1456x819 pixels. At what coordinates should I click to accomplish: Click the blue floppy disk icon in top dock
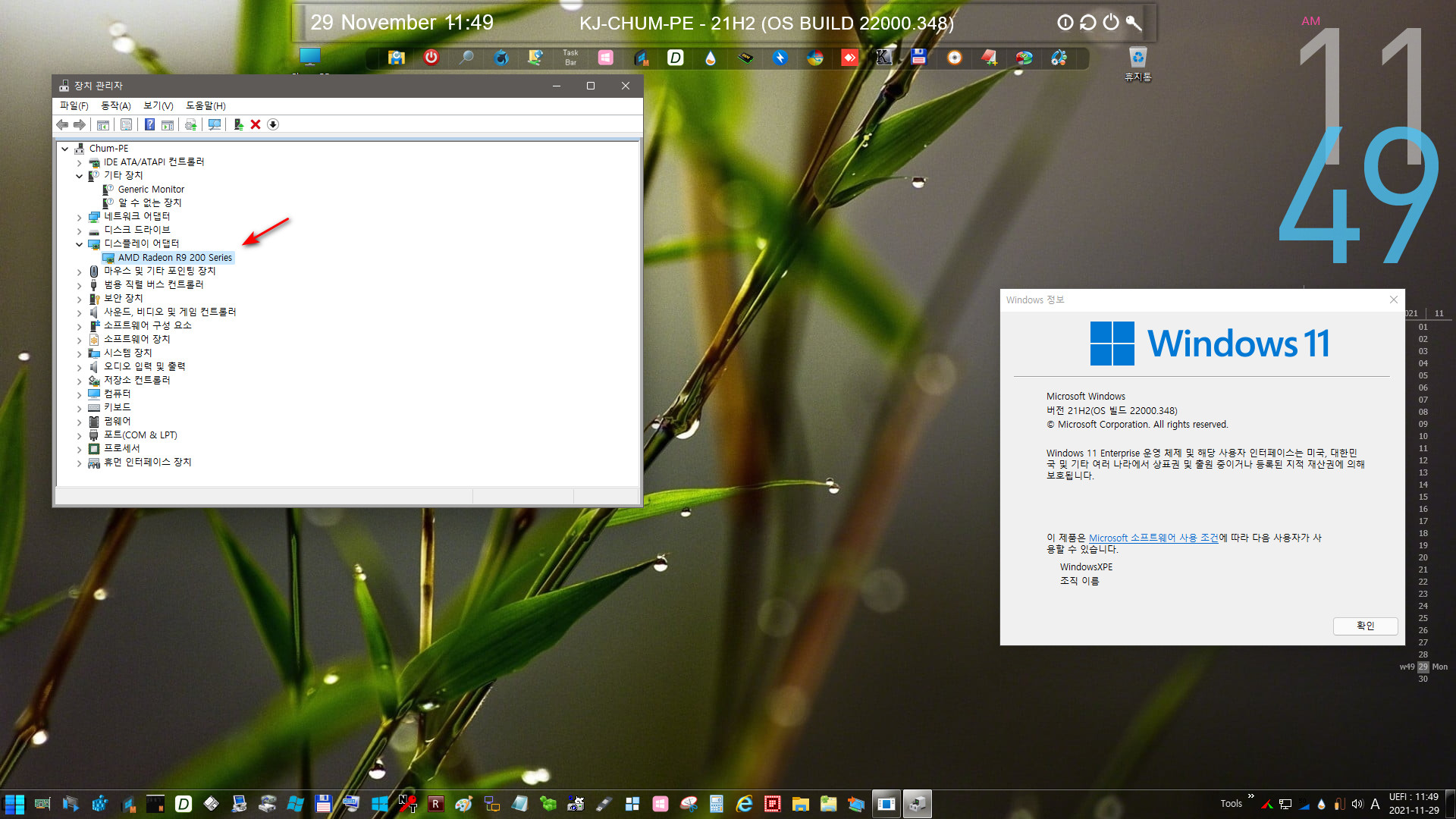coord(918,57)
